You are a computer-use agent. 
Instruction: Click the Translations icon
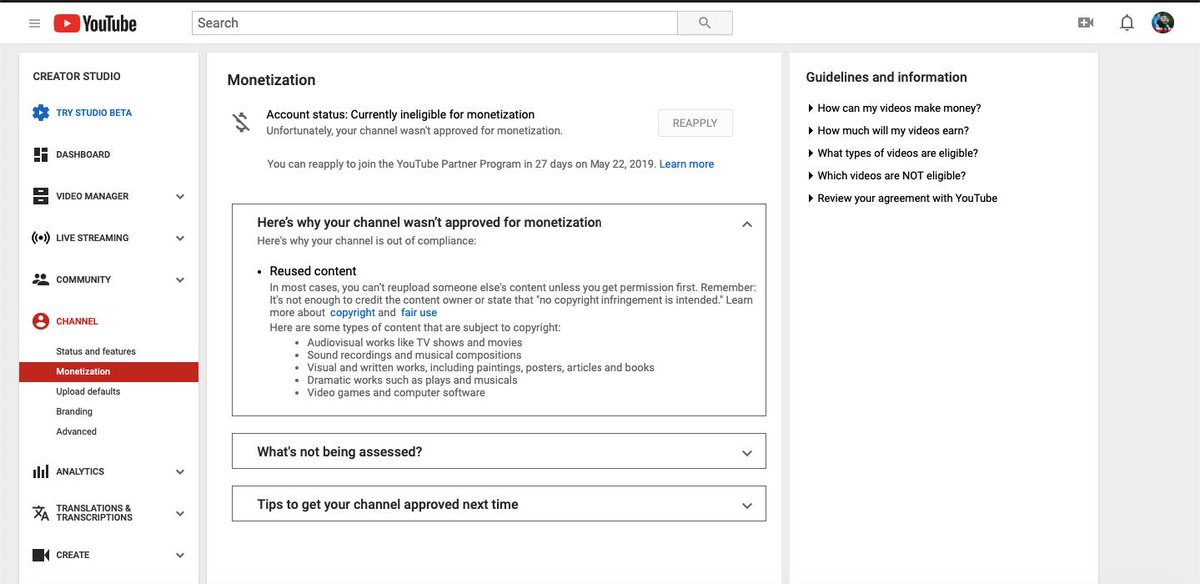(40, 513)
